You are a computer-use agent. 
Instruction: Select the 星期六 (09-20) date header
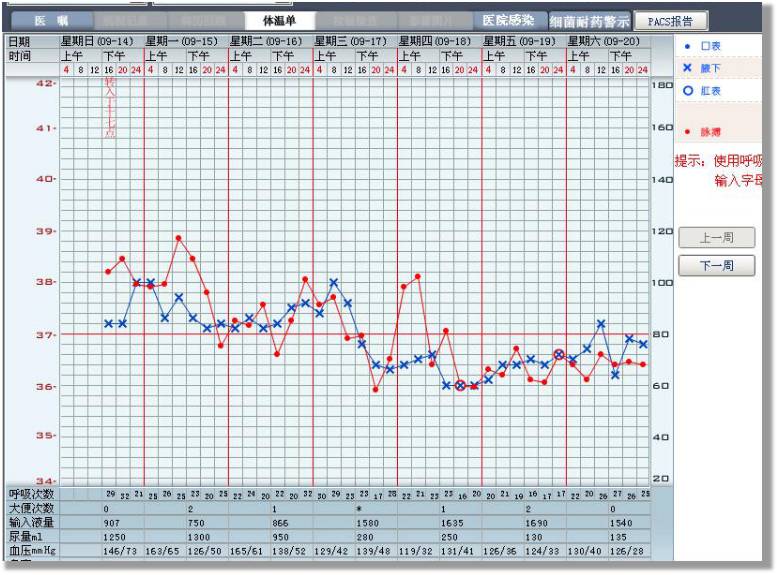coord(607,41)
